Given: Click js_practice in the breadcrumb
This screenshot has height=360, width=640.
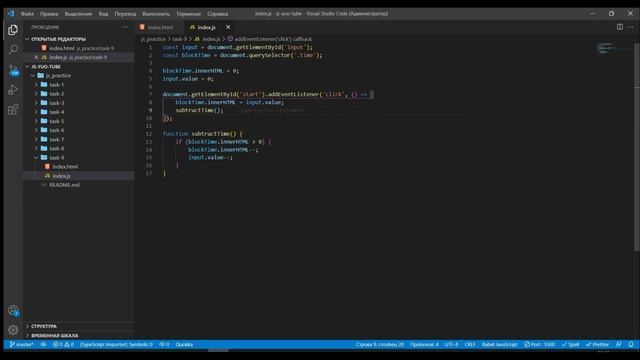Looking at the screenshot, I should (x=153, y=39).
